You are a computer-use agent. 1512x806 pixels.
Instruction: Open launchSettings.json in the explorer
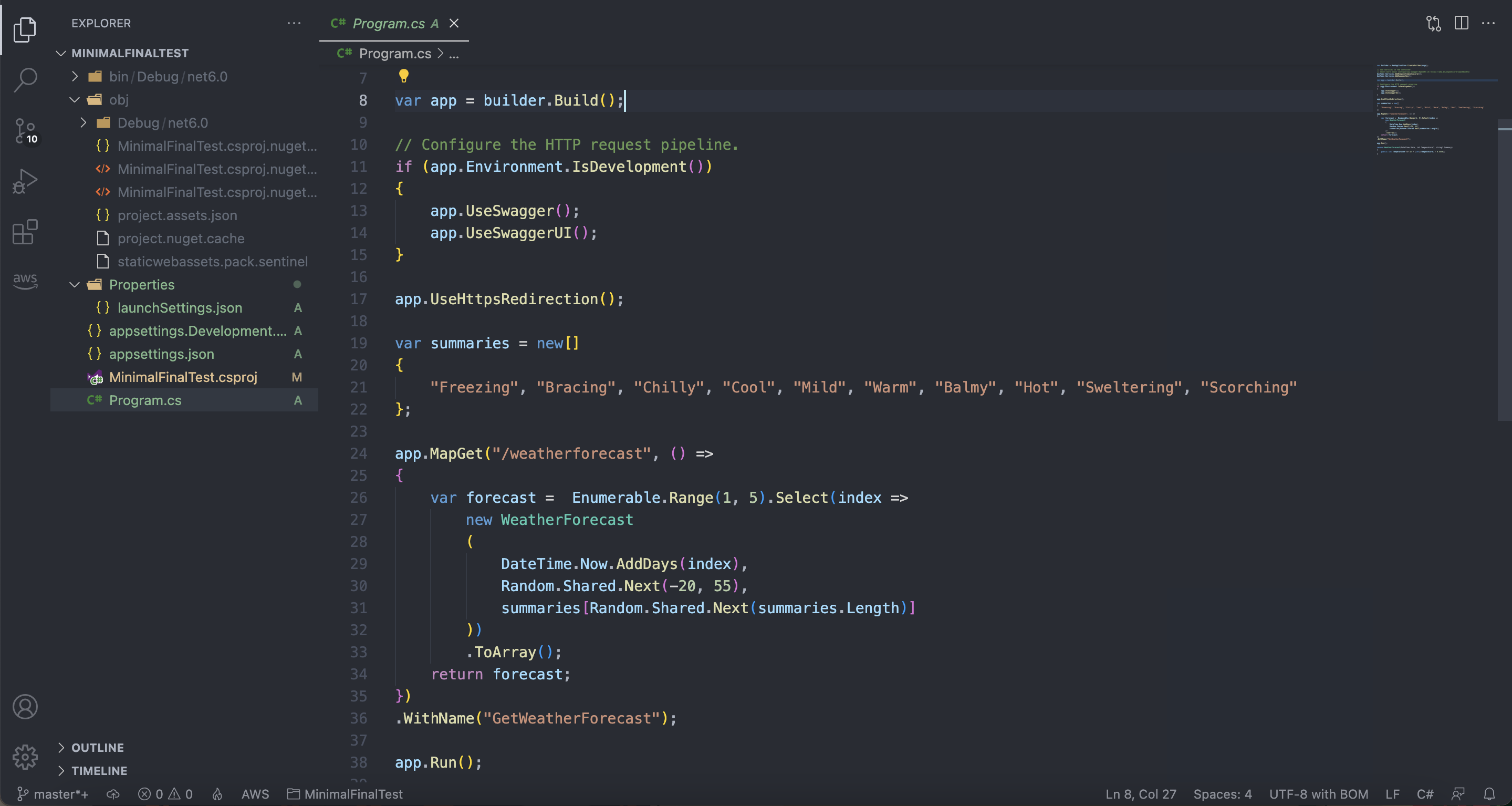(179, 307)
